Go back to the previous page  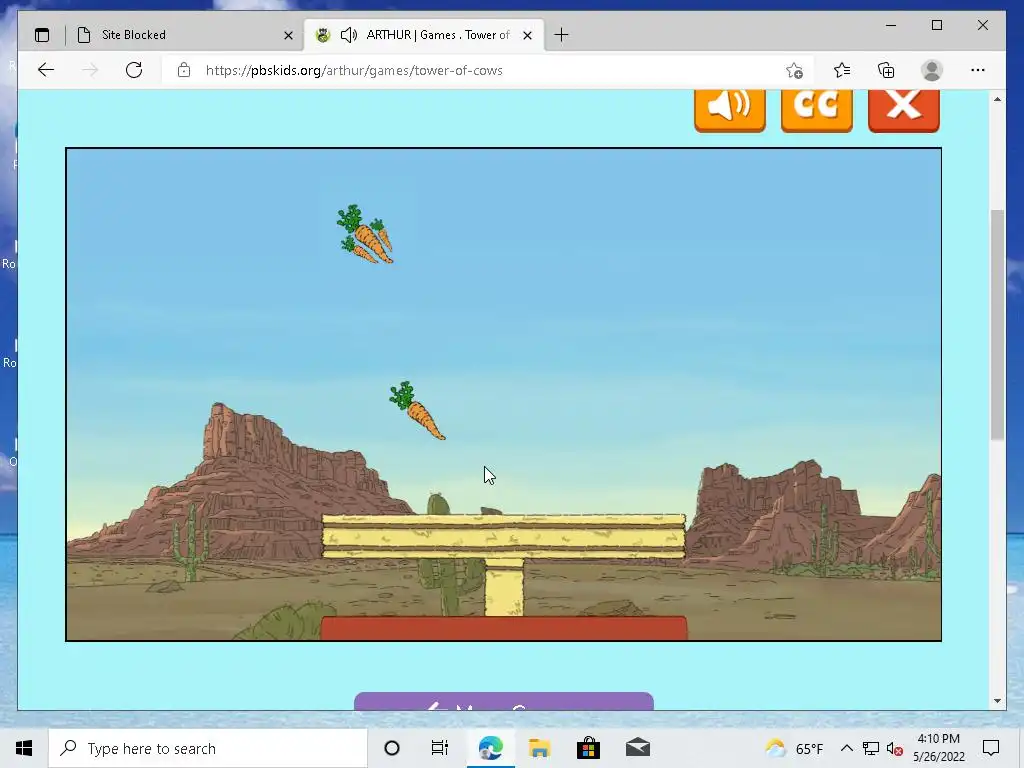pos(46,70)
